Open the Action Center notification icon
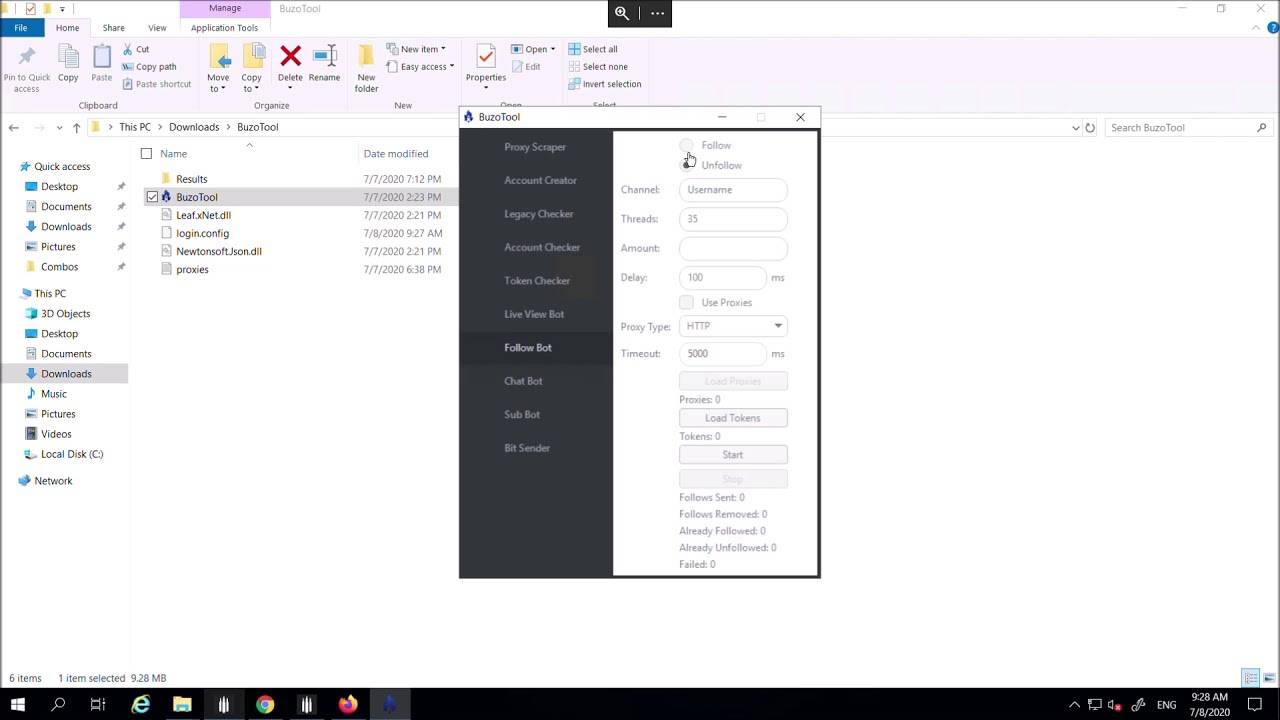1280x720 pixels. click(1255, 705)
